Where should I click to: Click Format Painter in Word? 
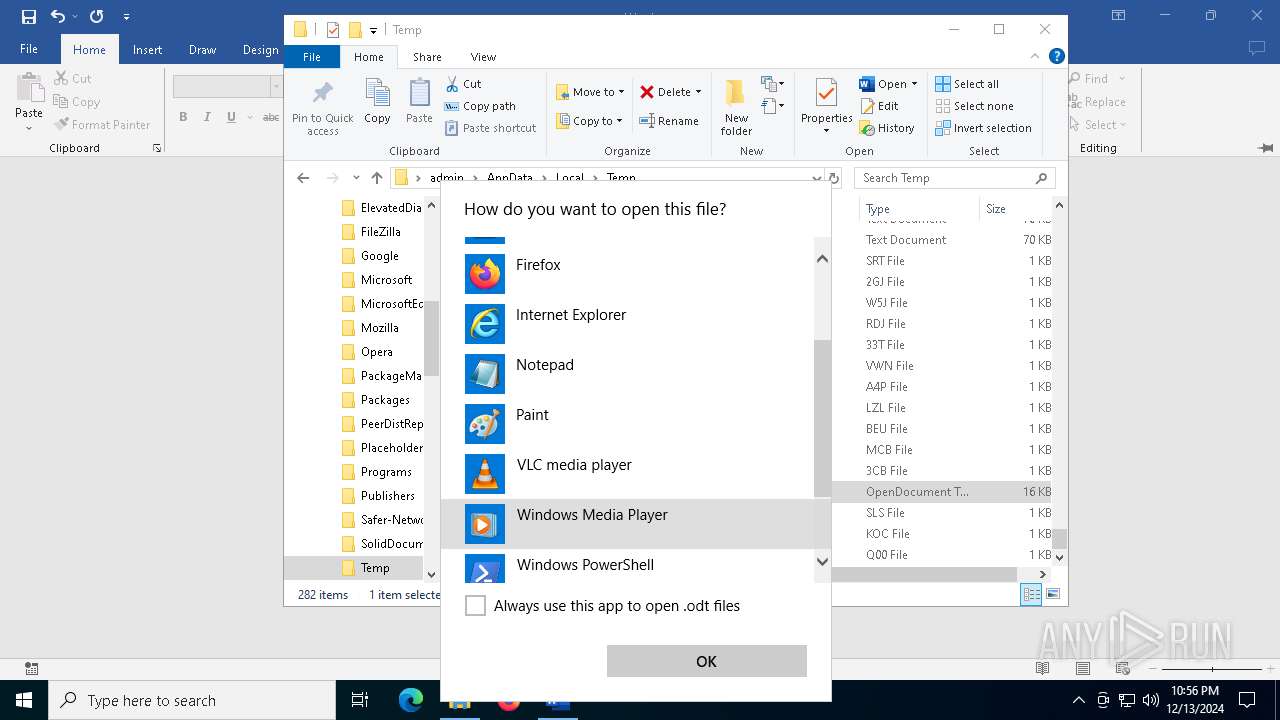[102, 125]
